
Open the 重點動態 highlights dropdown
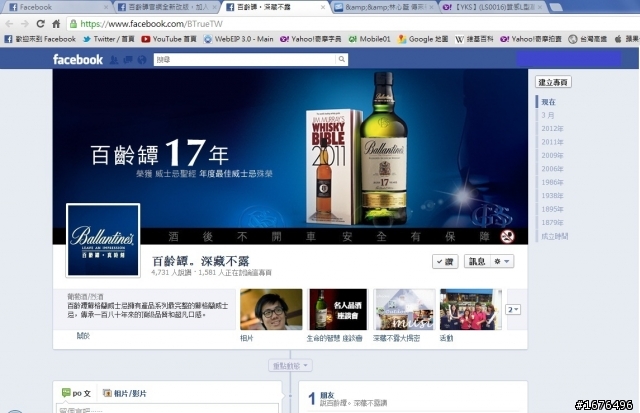(x=290, y=366)
